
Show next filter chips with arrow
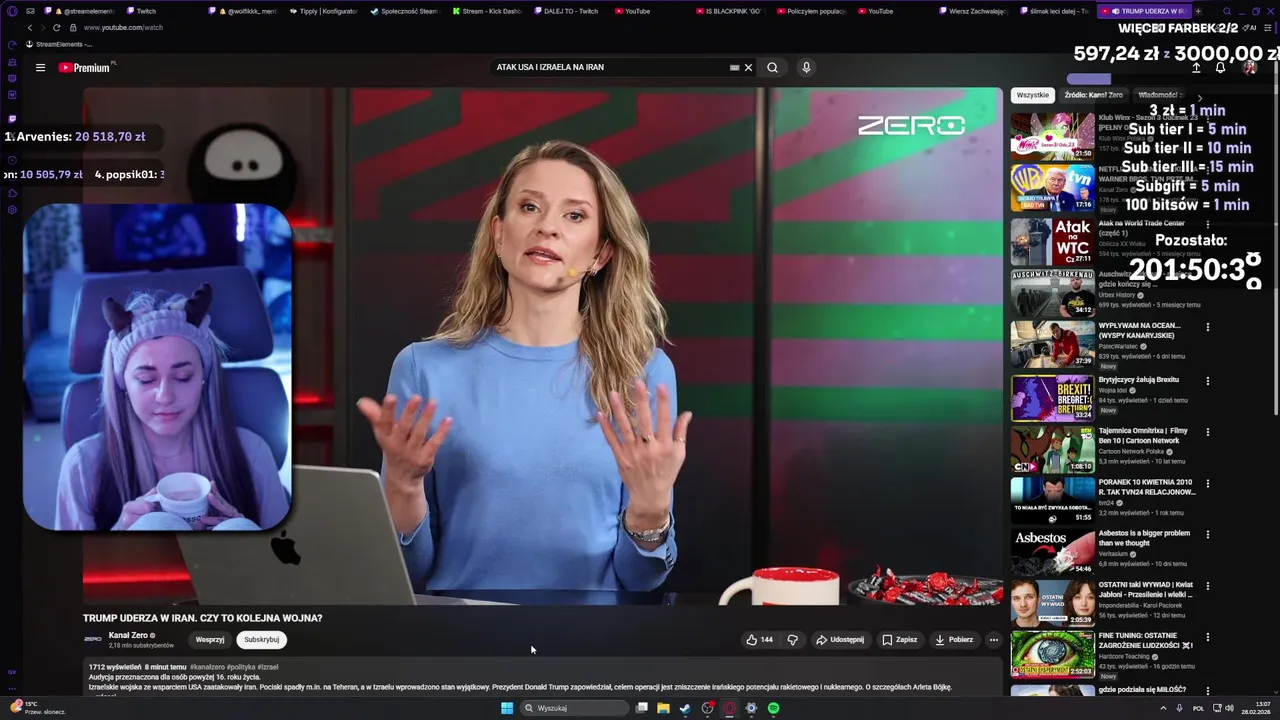(x=1200, y=97)
